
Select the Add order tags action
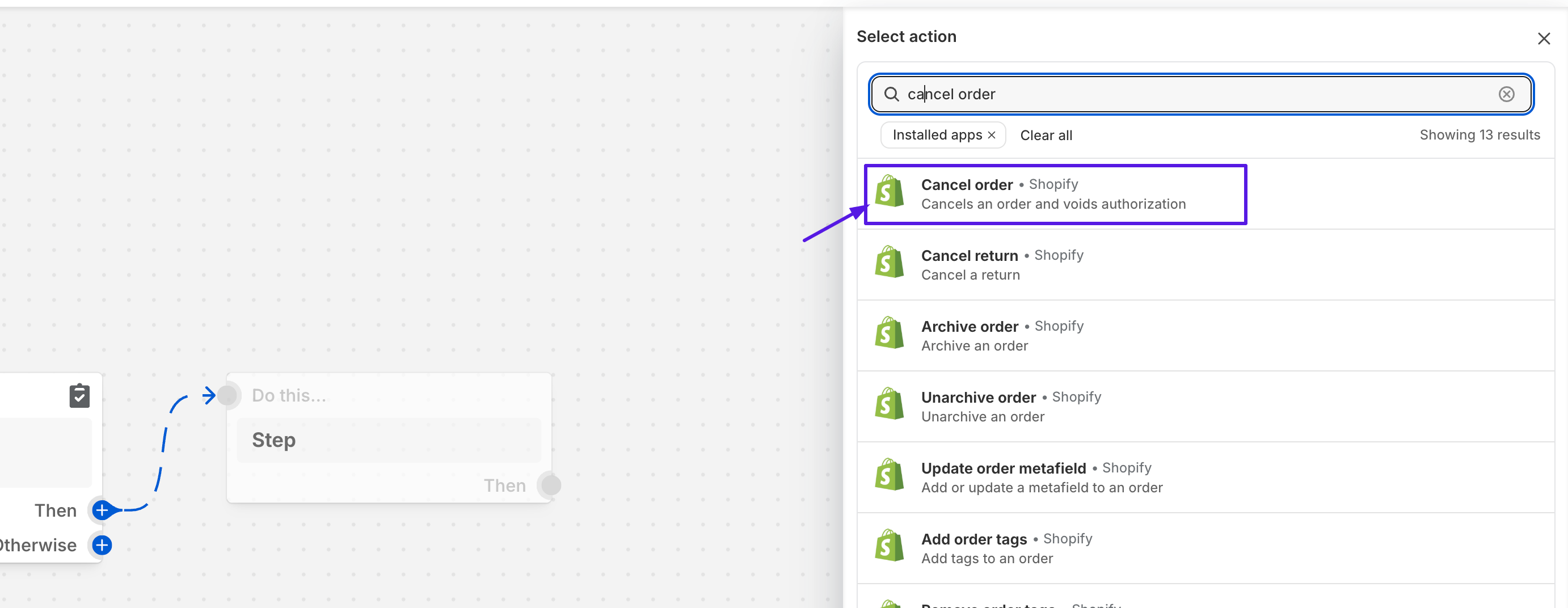click(x=1205, y=548)
